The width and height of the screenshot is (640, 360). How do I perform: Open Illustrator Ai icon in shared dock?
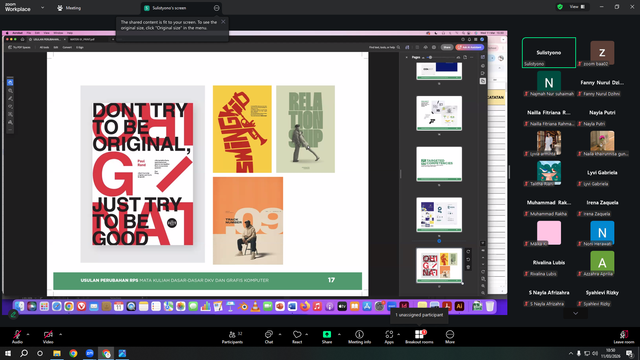tap(460, 306)
